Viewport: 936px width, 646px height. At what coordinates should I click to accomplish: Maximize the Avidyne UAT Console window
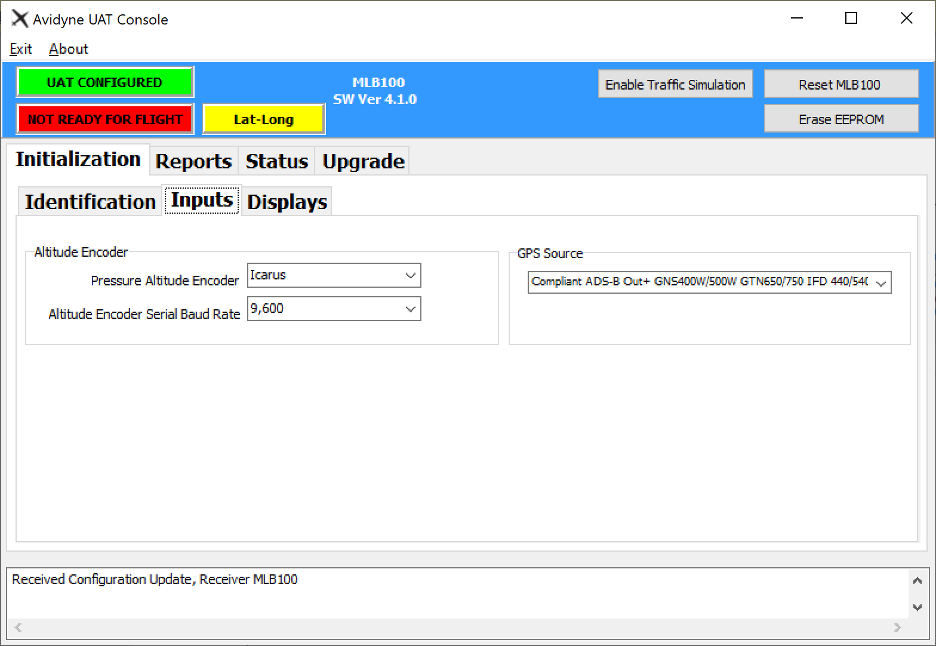(851, 19)
